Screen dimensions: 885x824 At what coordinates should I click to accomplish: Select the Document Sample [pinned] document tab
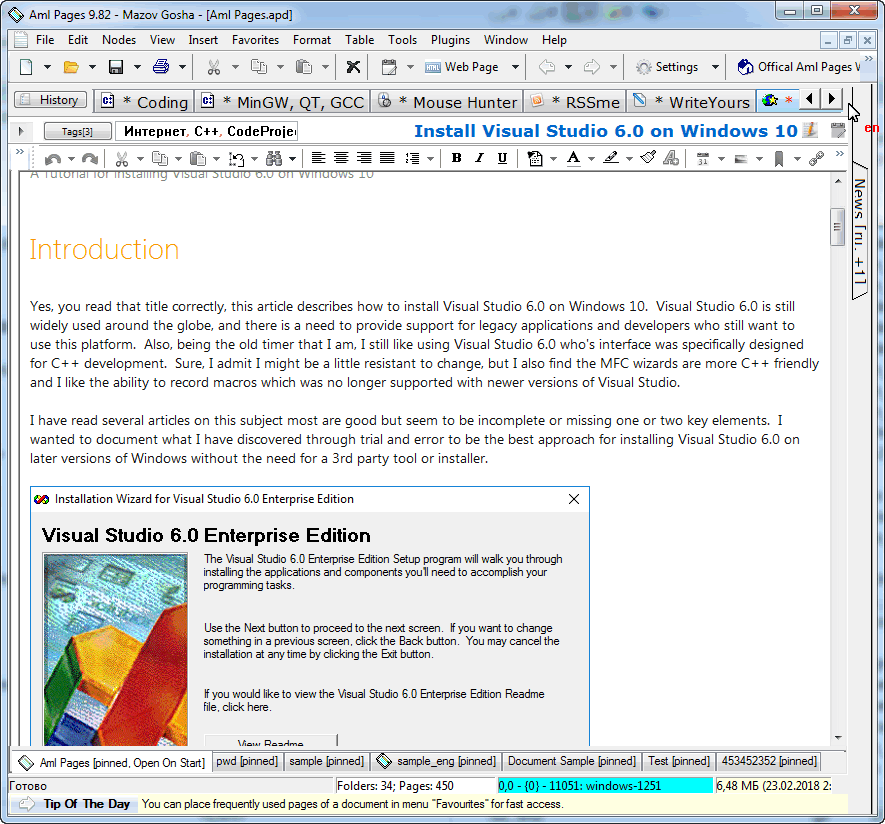click(572, 761)
